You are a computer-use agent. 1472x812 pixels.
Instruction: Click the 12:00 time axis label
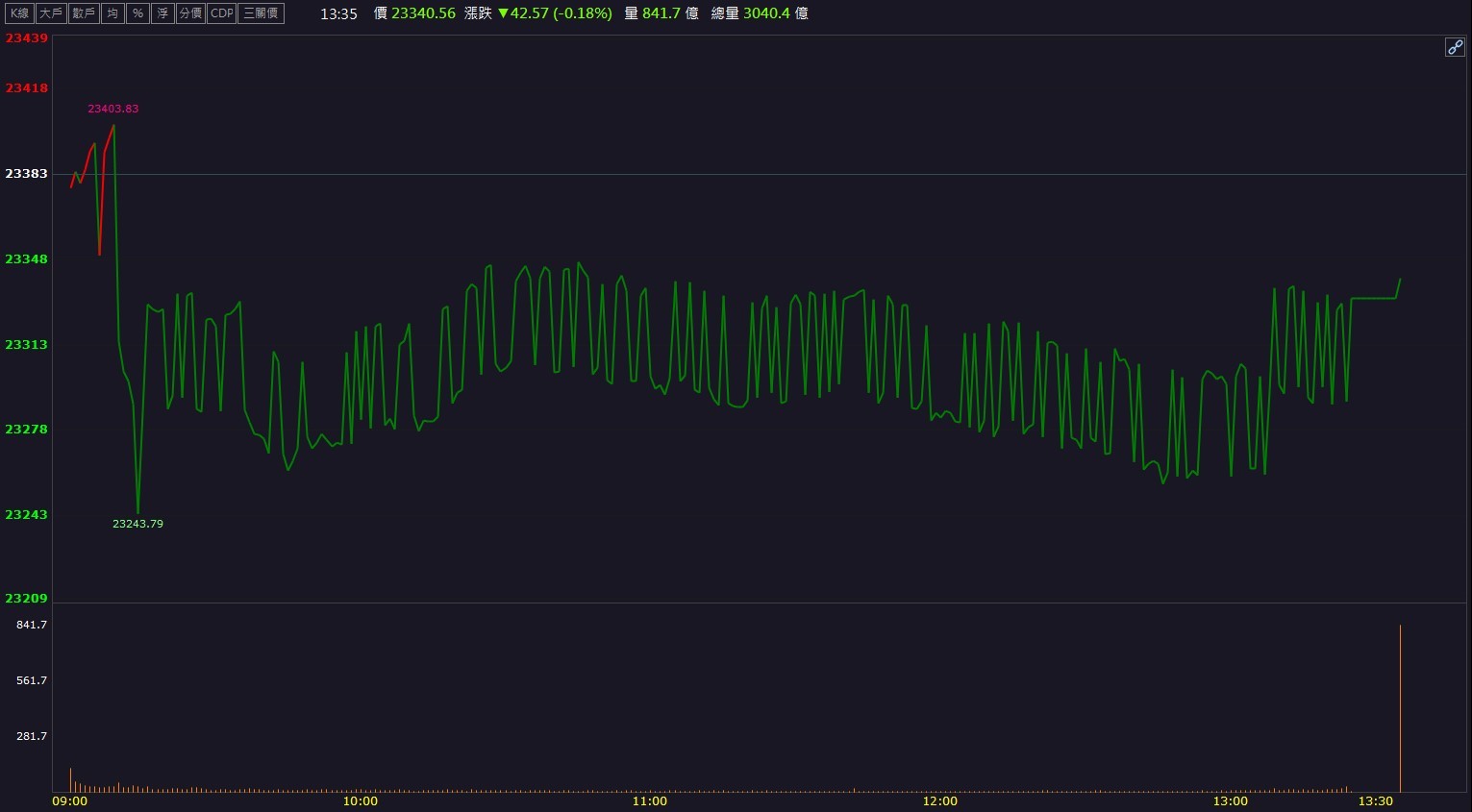940,801
